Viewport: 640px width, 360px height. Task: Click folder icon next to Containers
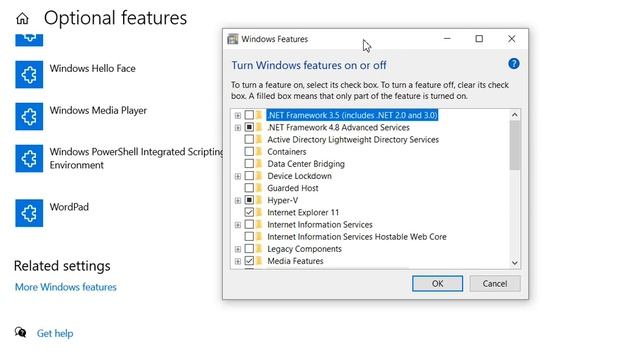coord(259,151)
